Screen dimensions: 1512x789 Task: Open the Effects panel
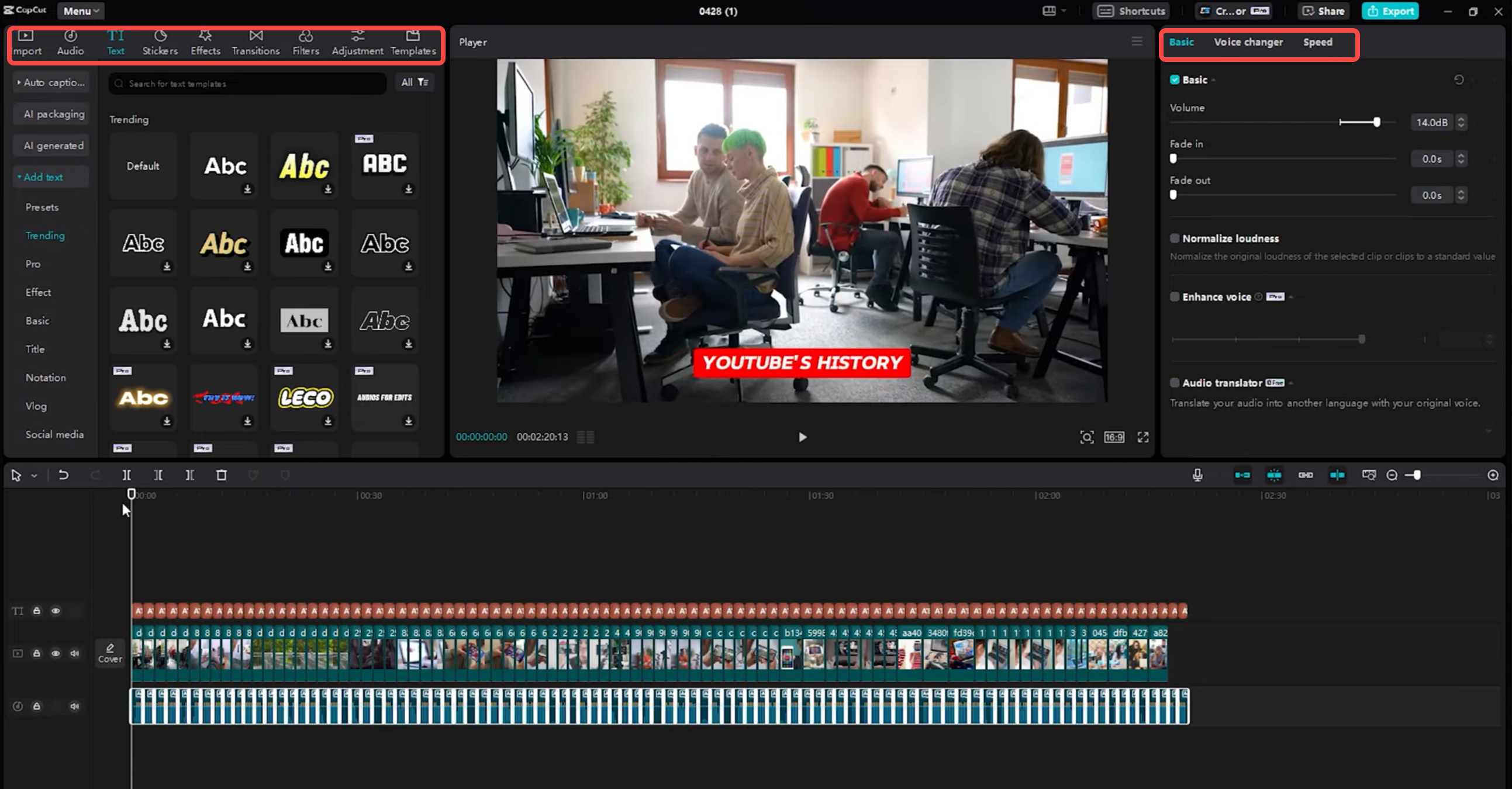coord(204,41)
